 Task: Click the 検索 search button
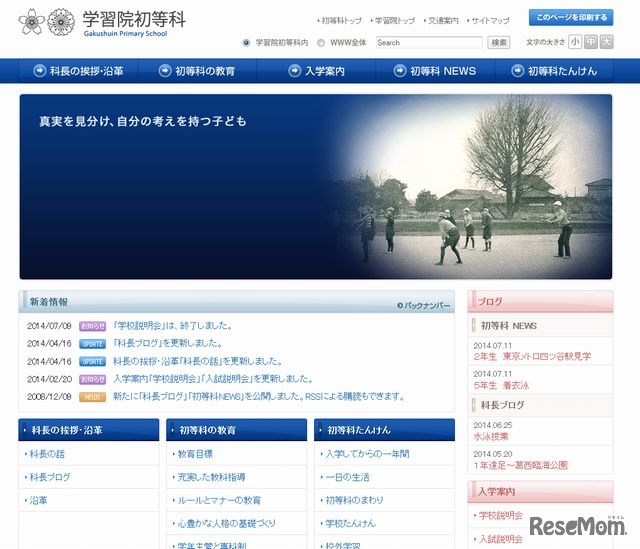pos(499,42)
